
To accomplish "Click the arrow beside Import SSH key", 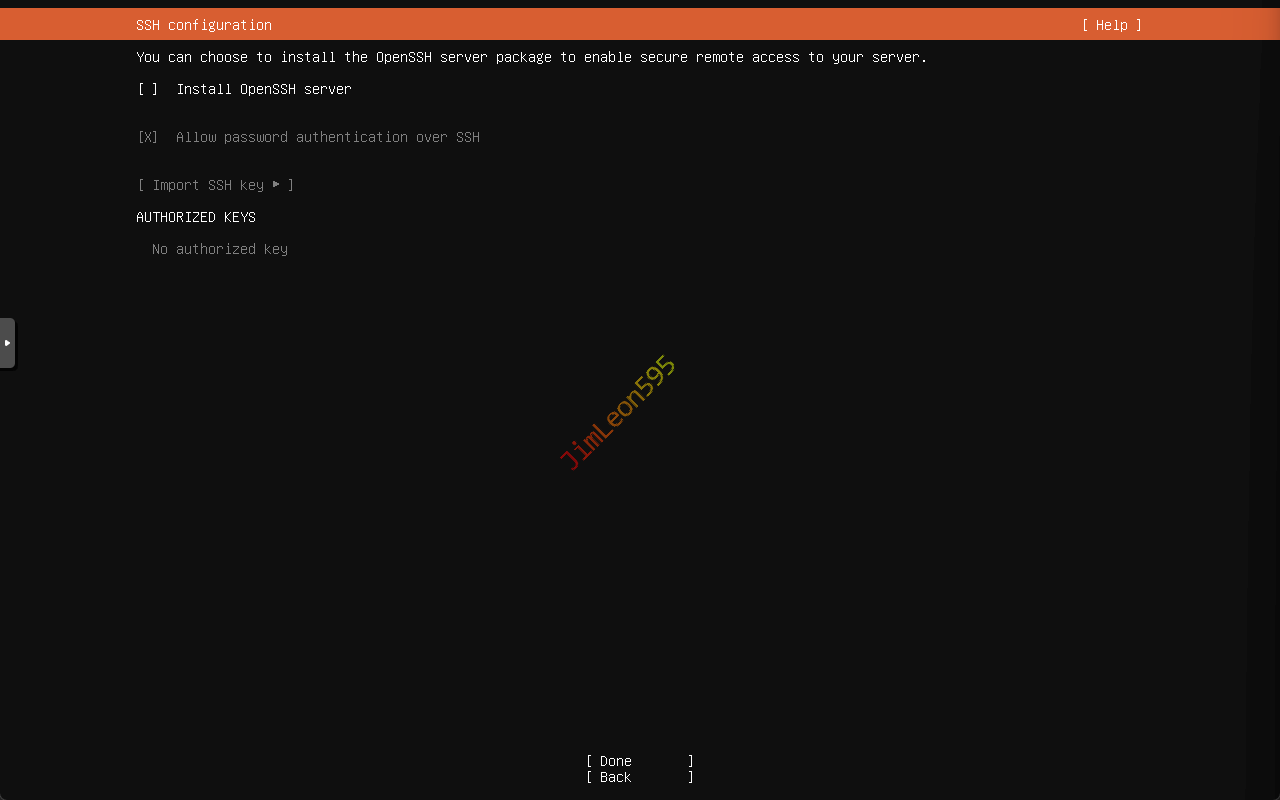I will 276,184.
